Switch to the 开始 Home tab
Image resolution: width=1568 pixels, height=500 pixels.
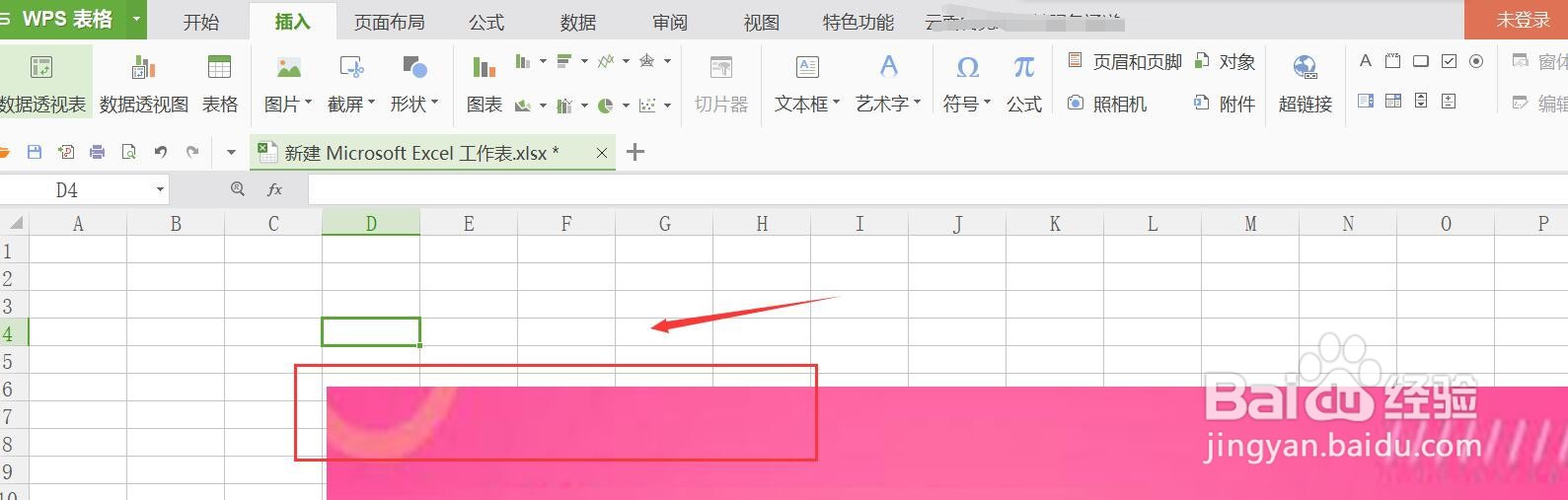tap(201, 22)
